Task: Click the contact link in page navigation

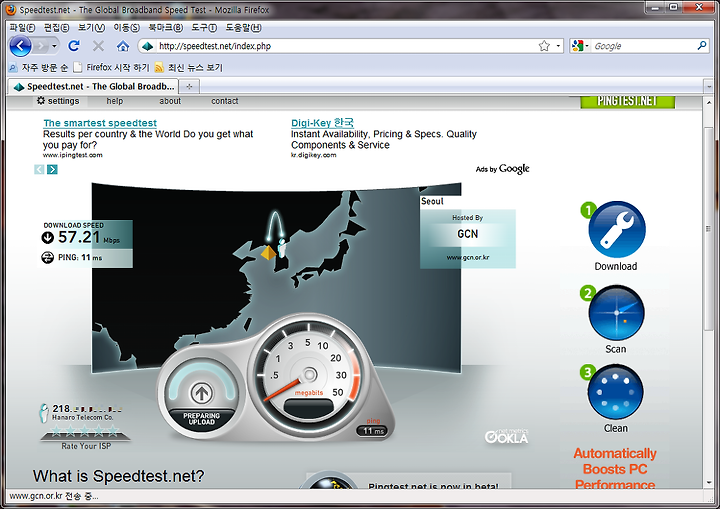Action: (x=225, y=101)
